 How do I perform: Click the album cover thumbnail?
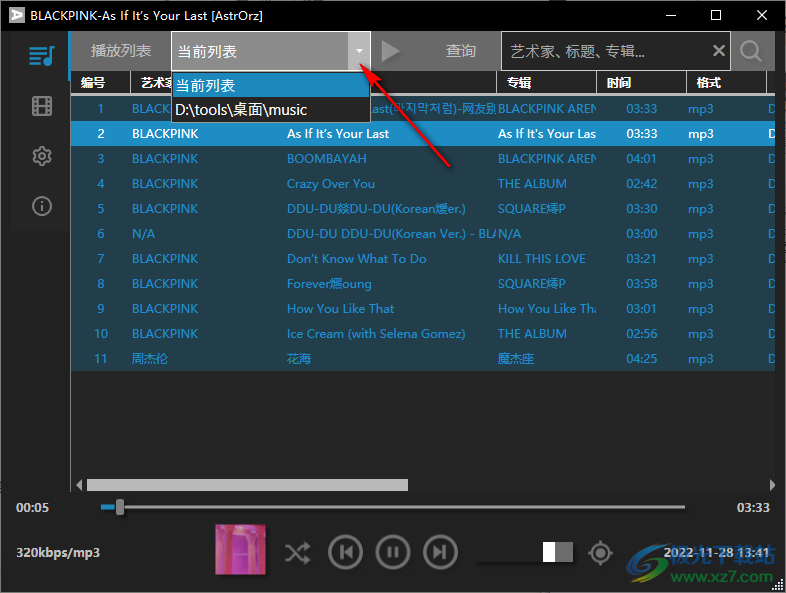pyautogui.click(x=241, y=549)
